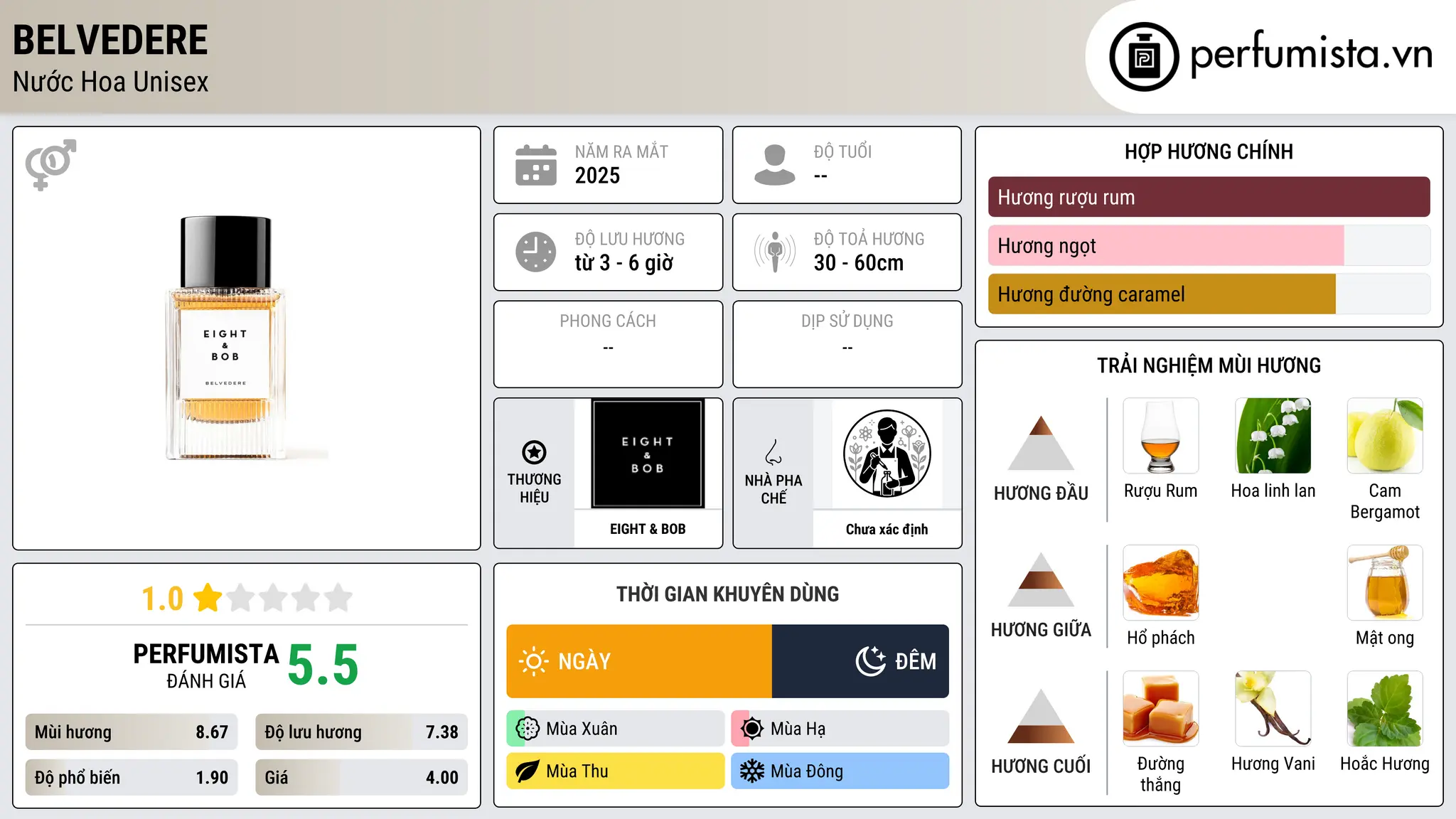
Task: Click the 2025 release year value
Action: pos(597,176)
